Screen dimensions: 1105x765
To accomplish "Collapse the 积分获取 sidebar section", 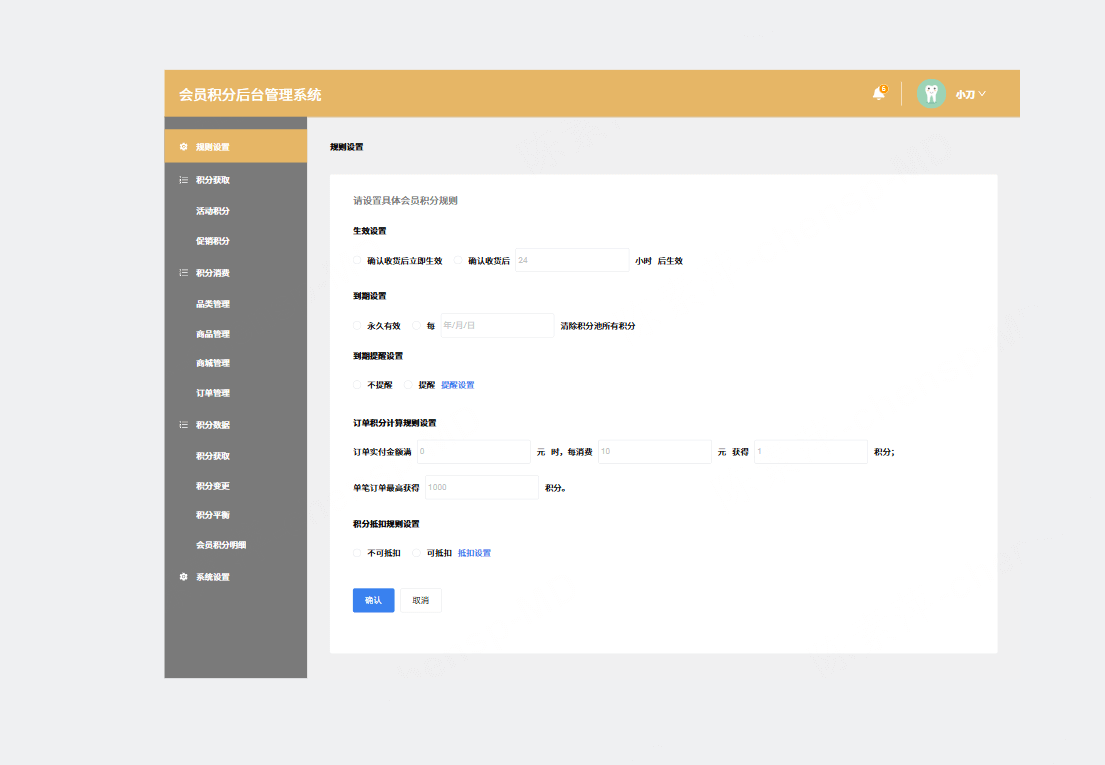I will [x=212, y=180].
